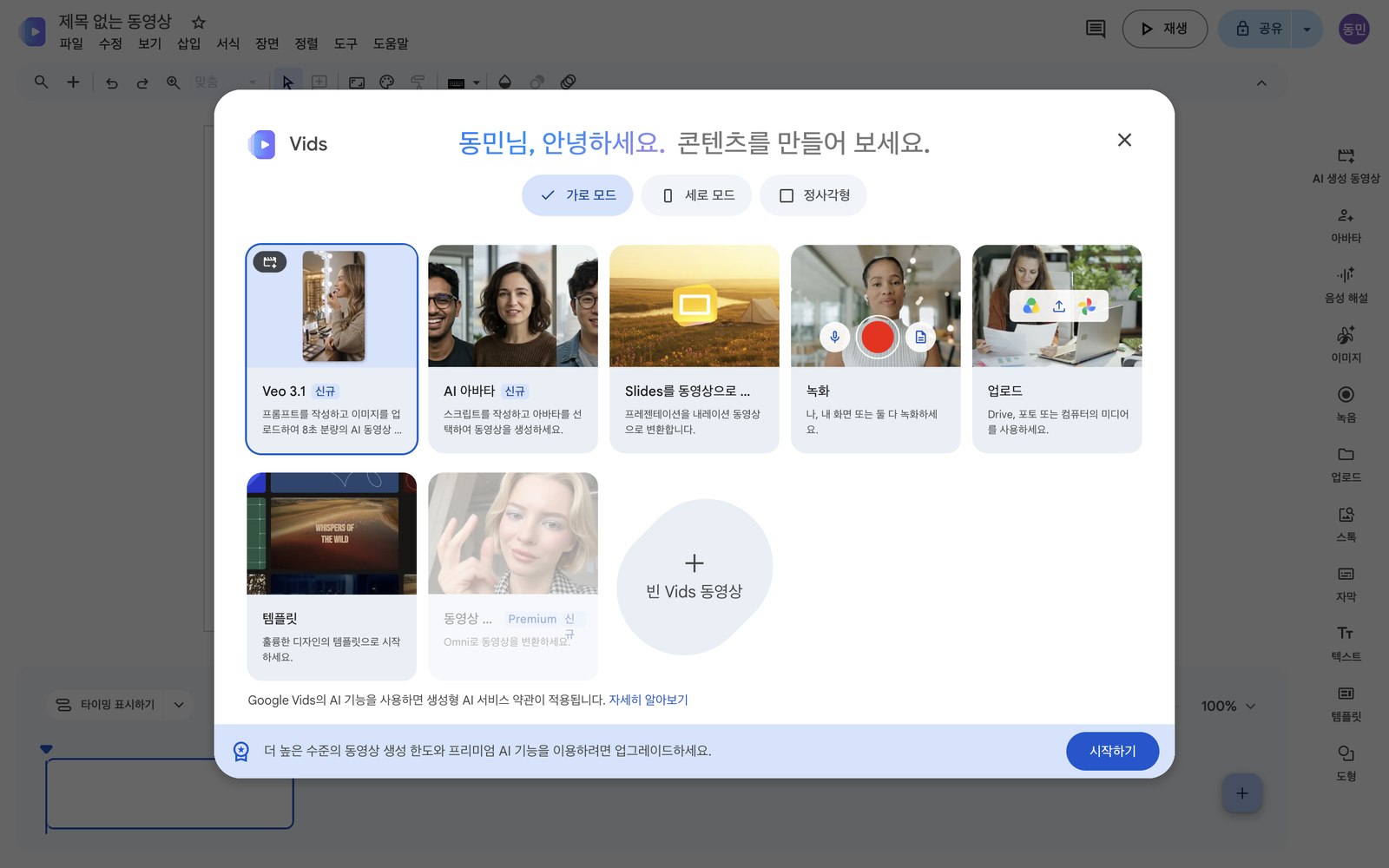1389x868 pixels.
Task: Click the 재생 play button
Action: click(1164, 30)
